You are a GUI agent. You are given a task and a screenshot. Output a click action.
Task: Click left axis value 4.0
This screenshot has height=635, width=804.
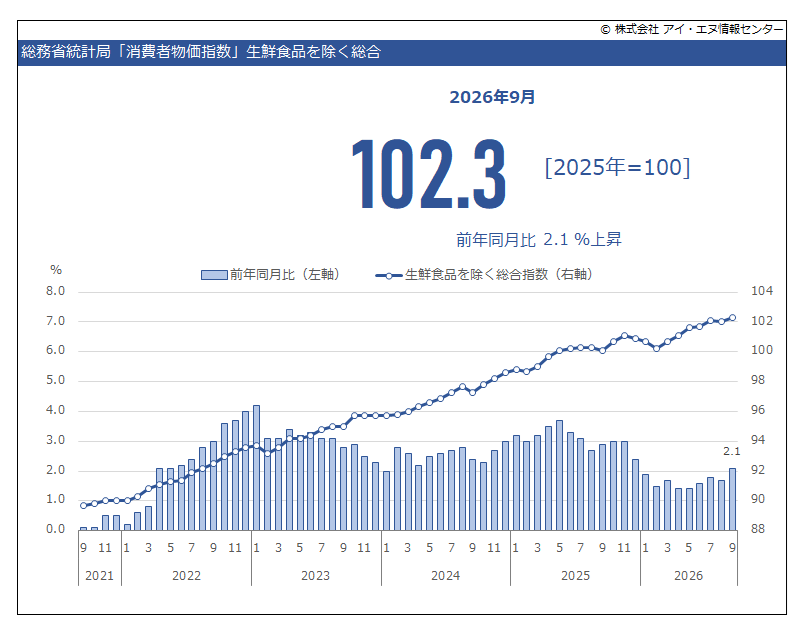pos(55,410)
